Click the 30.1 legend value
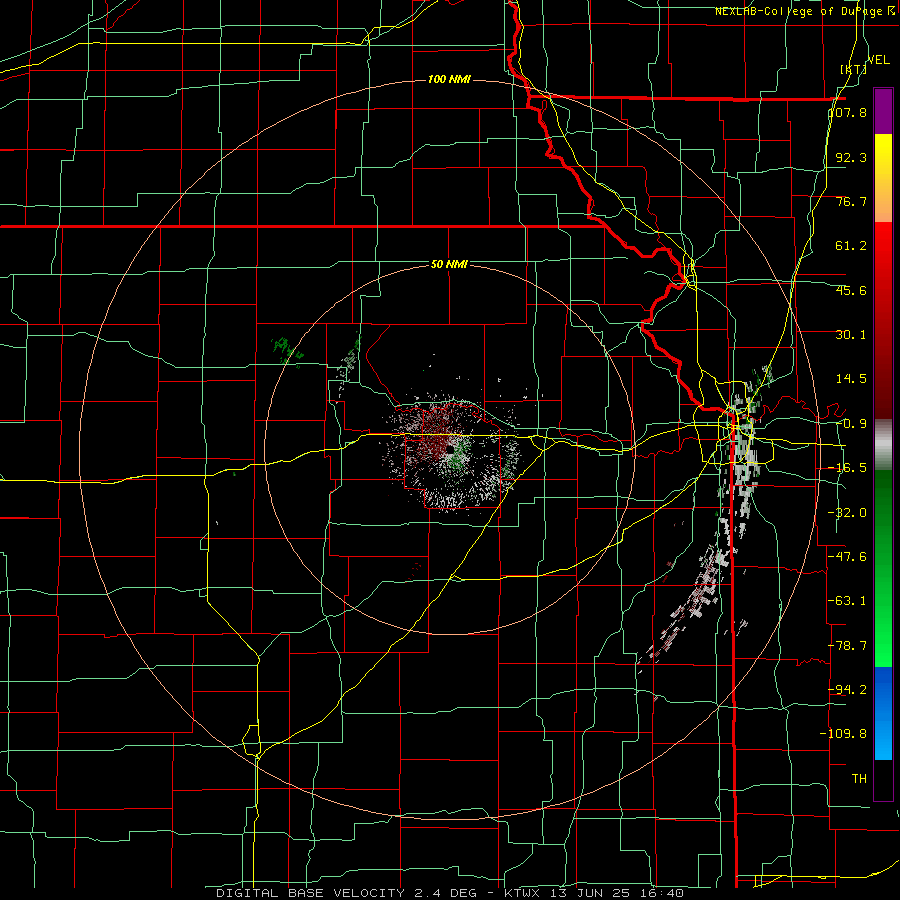Screen dimensions: 900x900 (851, 335)
